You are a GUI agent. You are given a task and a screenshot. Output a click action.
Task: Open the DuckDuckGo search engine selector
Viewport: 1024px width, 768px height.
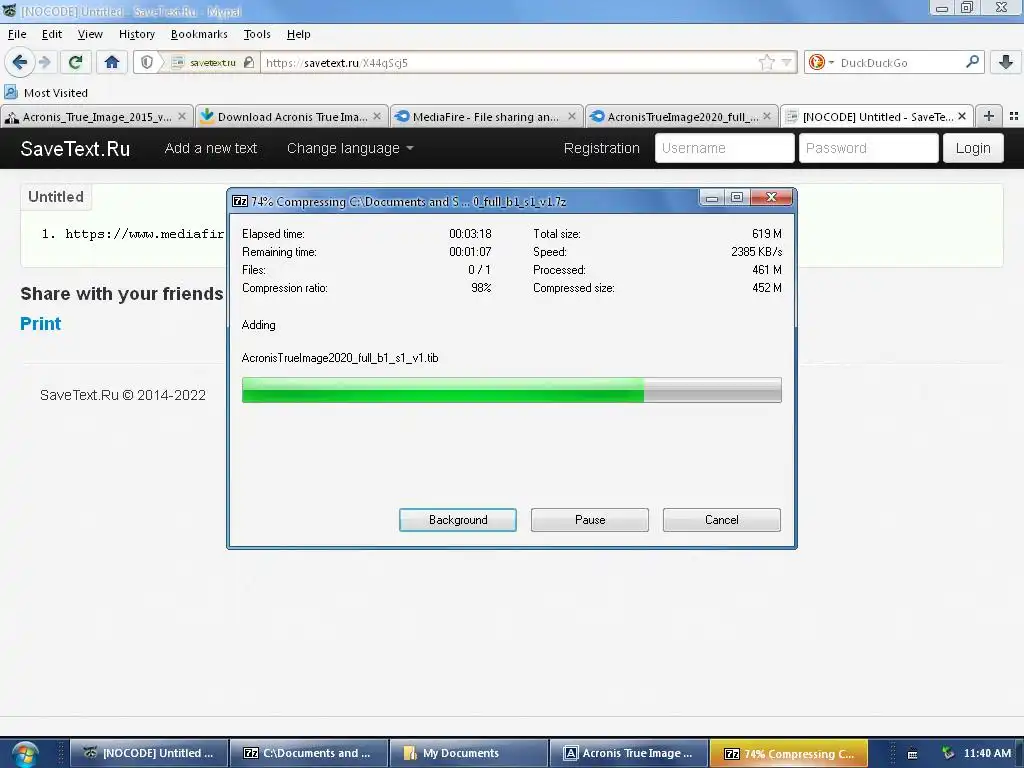(821, 62)
